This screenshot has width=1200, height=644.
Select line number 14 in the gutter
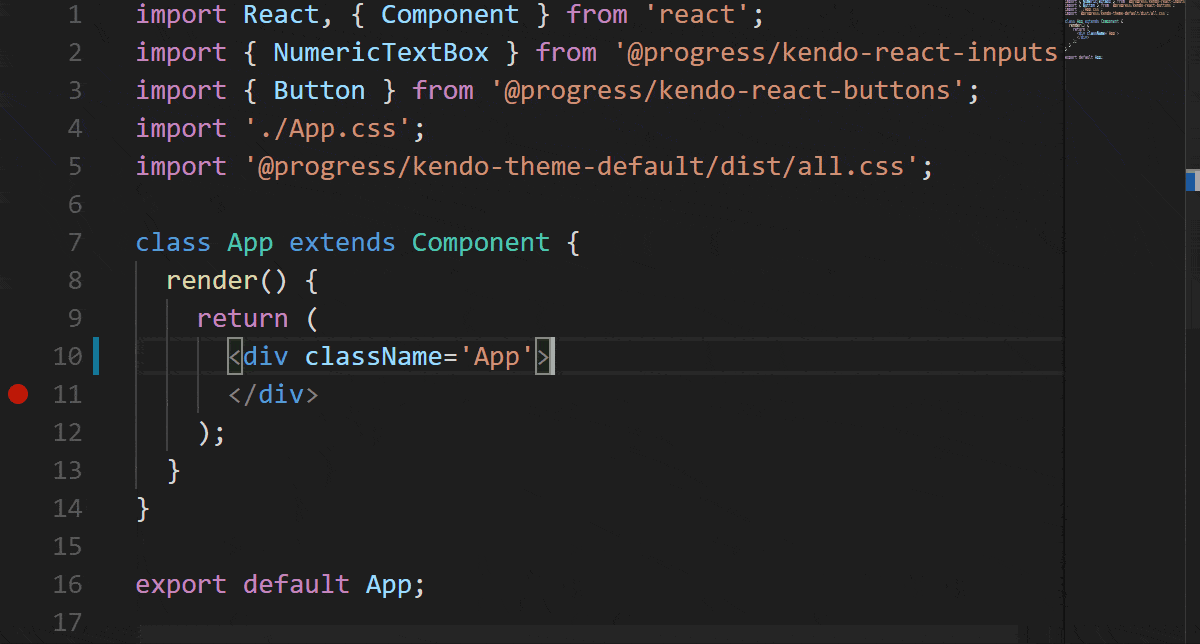tap(68, 509)
